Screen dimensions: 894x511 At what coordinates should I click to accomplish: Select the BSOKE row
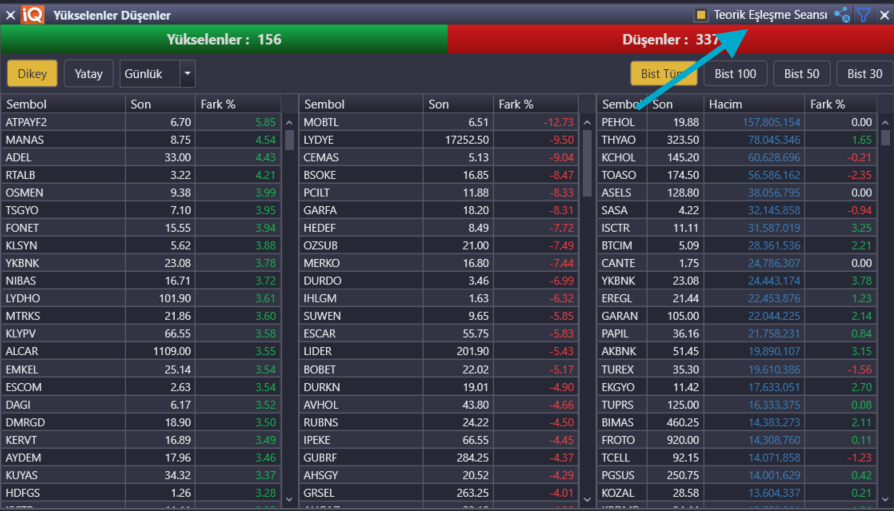439,175
